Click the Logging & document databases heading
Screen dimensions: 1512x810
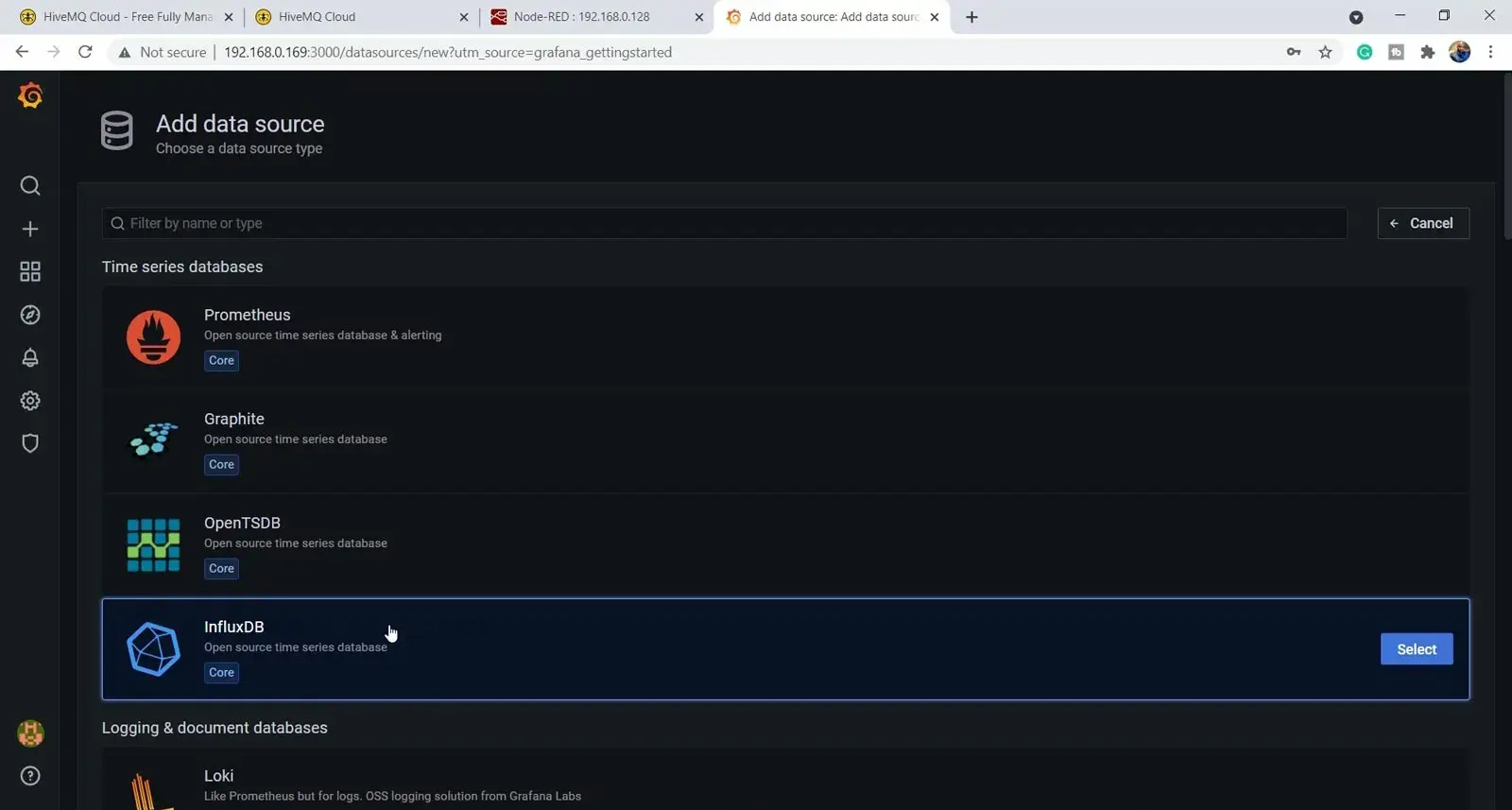coord(215,728)
